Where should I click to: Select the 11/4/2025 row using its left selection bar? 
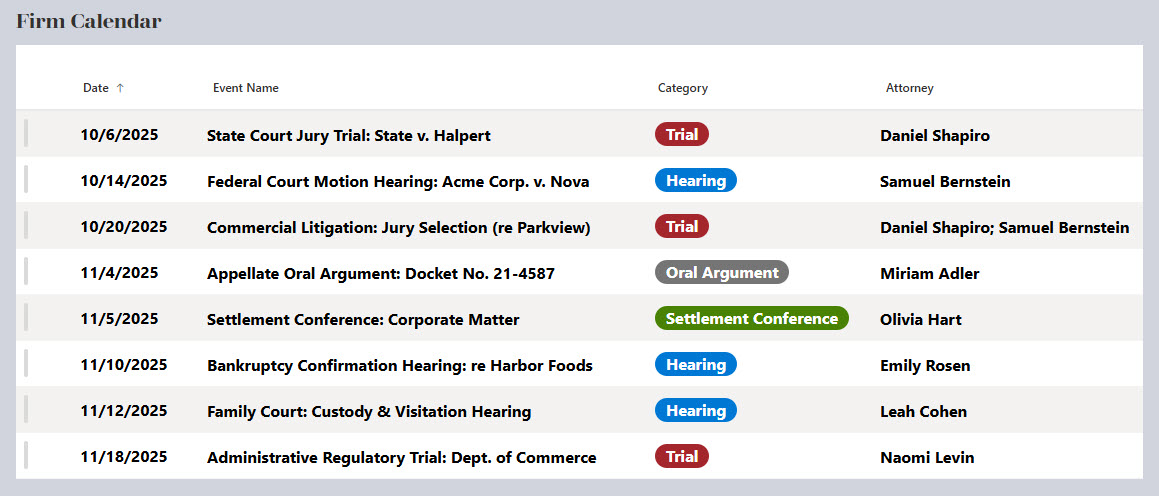coord(26,272)
